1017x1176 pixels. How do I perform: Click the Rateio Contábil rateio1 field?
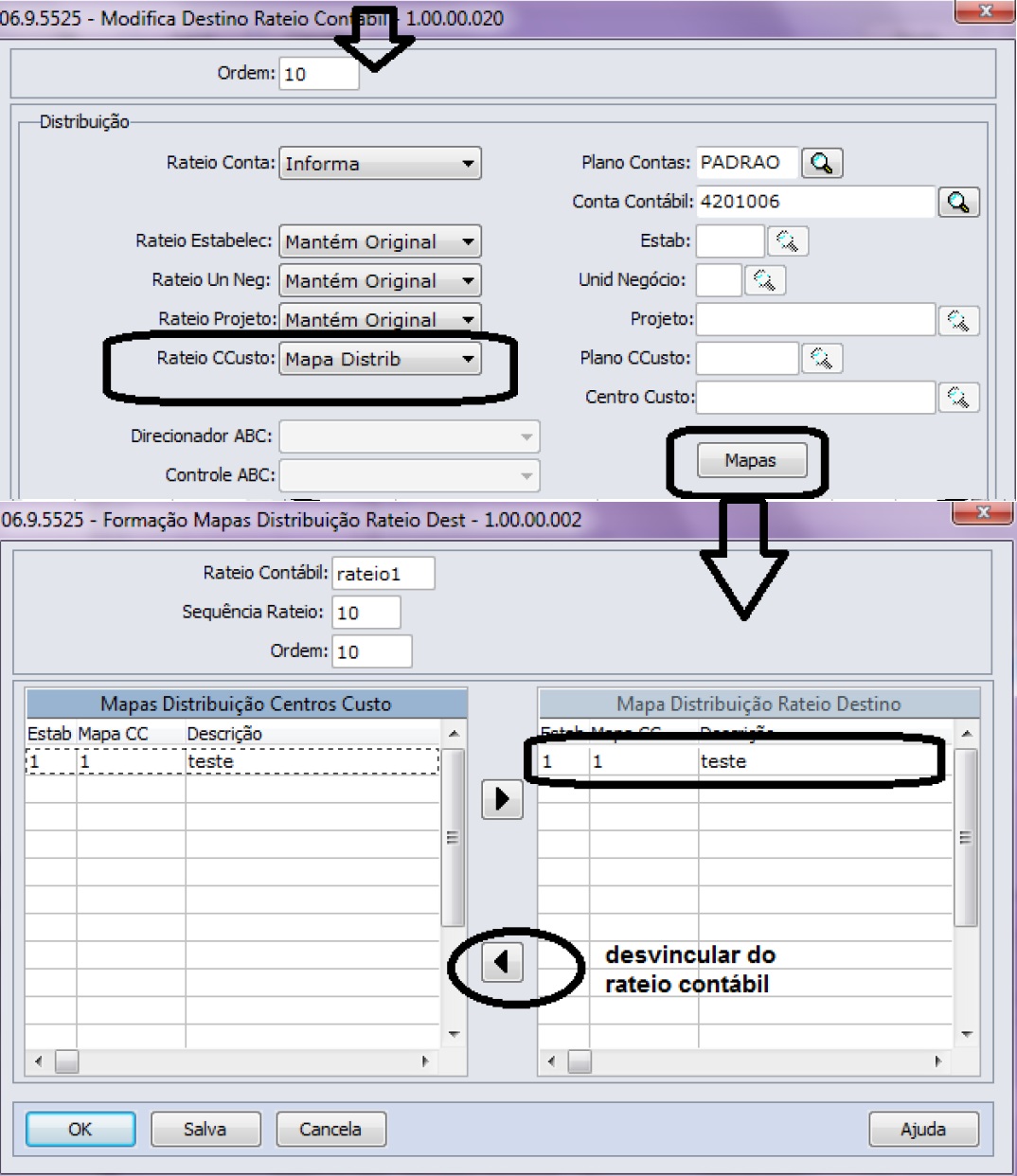[x=384, y=574]
